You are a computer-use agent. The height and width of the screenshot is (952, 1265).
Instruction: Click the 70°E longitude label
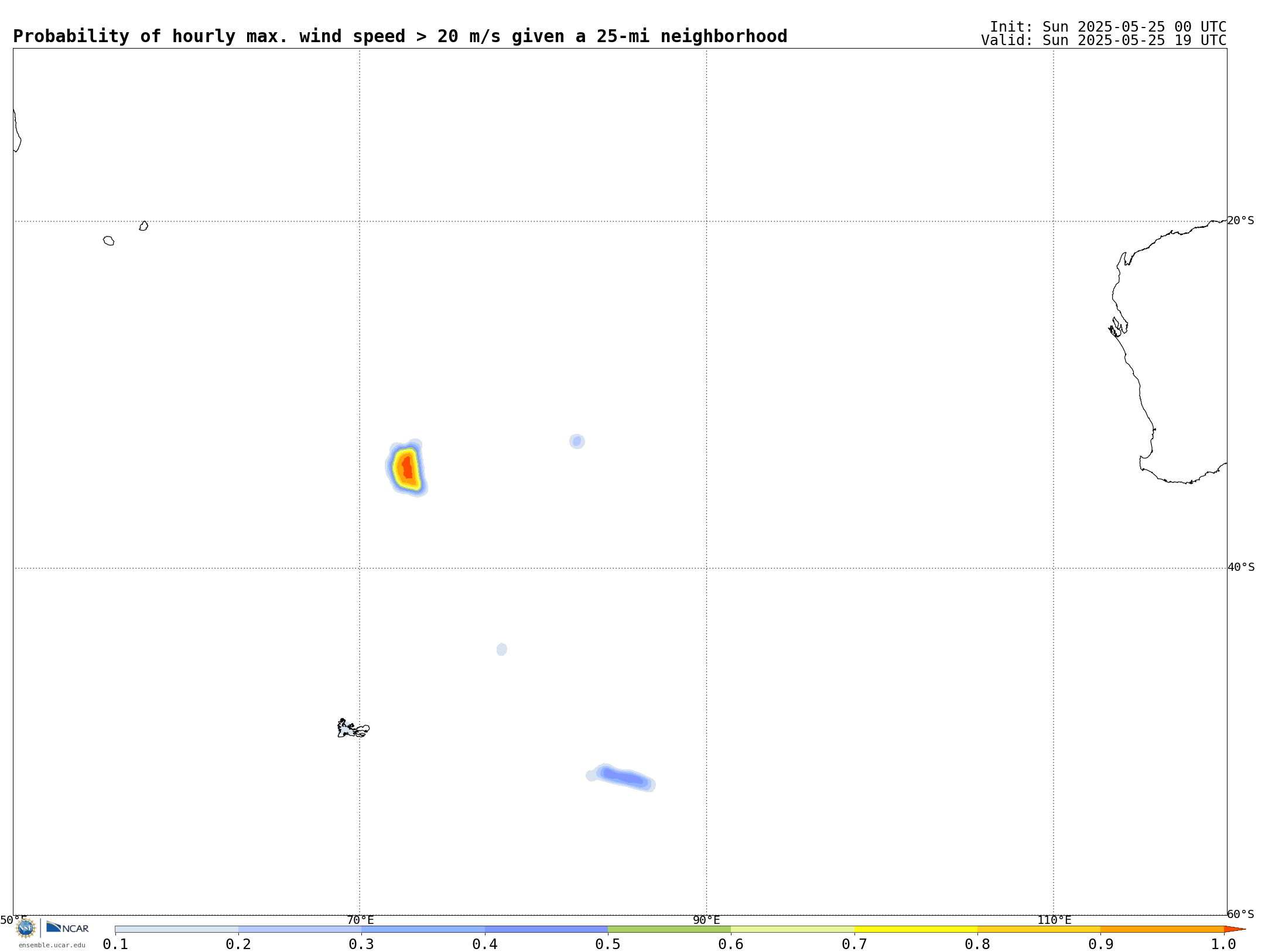point(360,920)
